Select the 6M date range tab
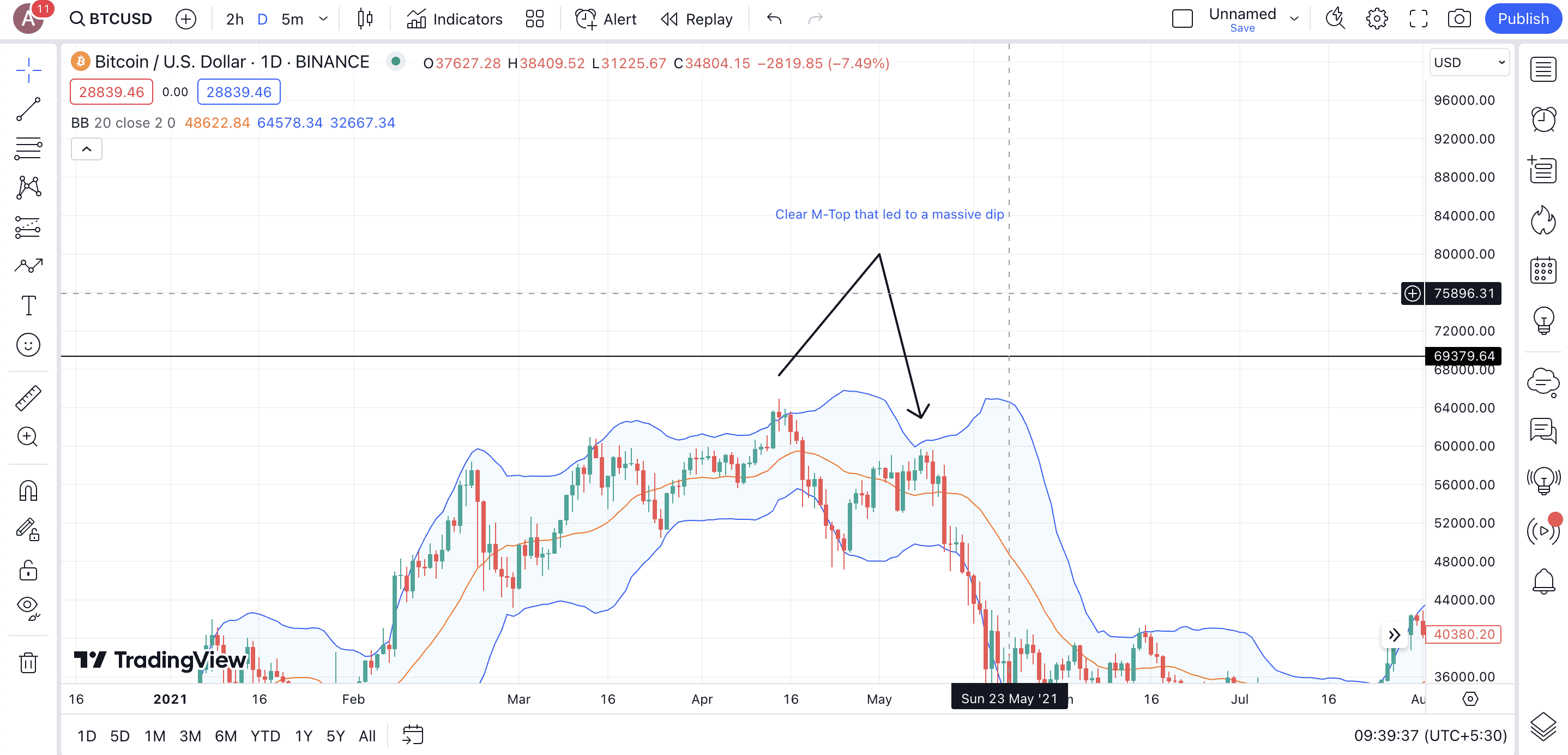This screenshot has height=755, width=1568. (x=225, y=735)
